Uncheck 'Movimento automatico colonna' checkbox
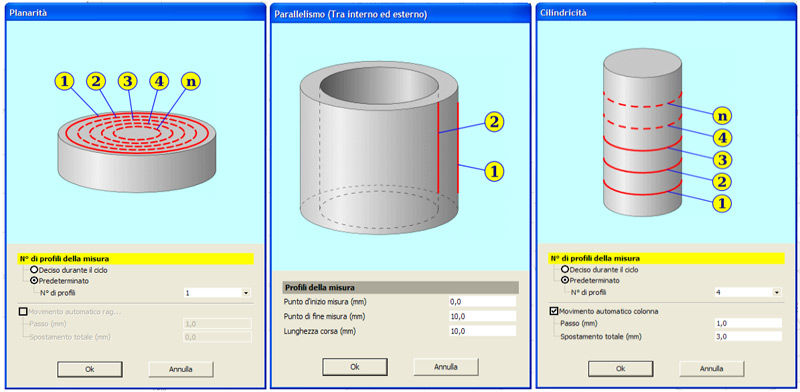 (554, 311)
